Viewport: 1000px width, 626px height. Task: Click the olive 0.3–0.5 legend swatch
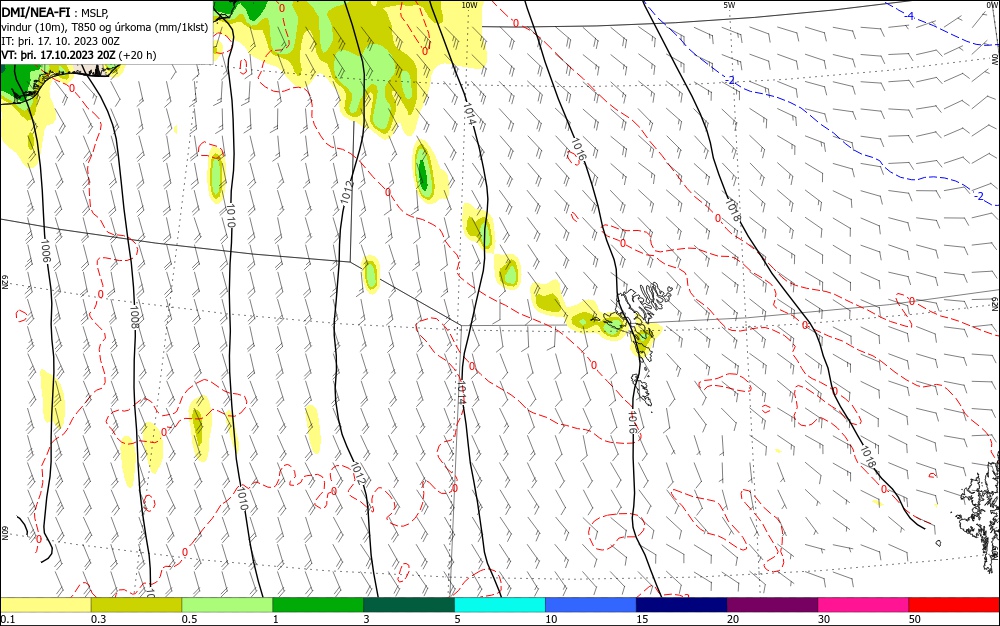coord(136,605)
